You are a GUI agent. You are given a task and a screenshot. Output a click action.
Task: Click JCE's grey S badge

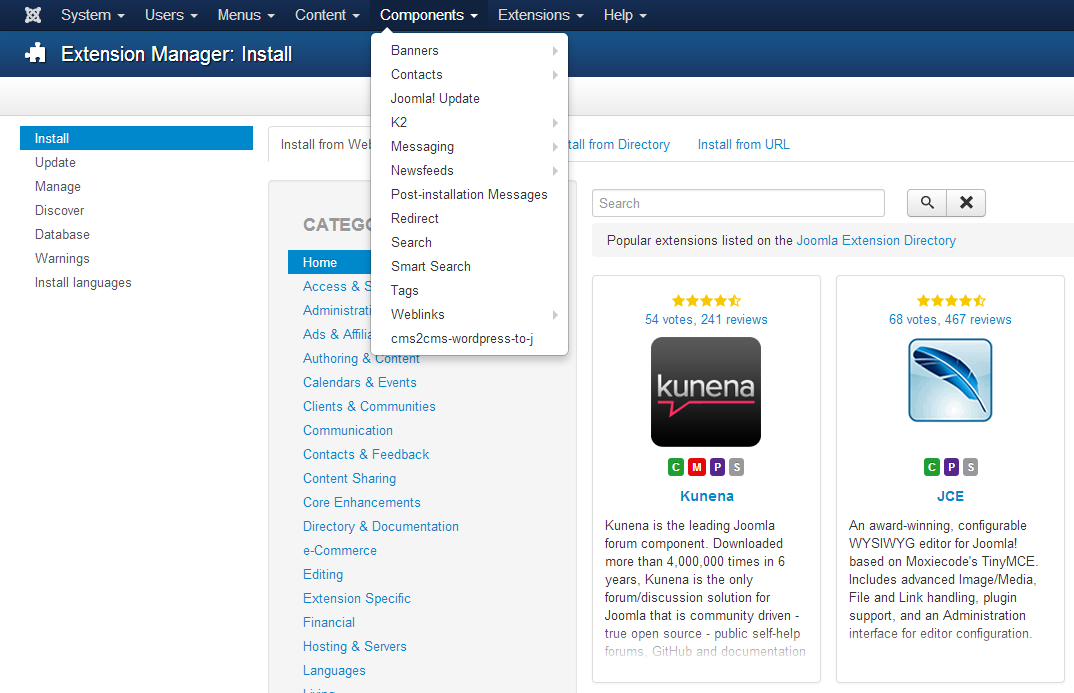pyautogui.click(x=971, y=467)
